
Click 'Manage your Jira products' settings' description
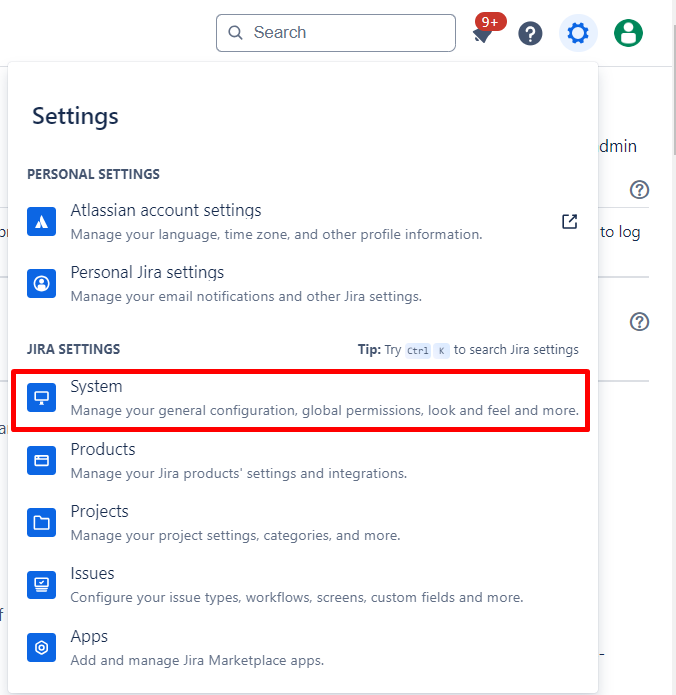[x=238, y=473]
